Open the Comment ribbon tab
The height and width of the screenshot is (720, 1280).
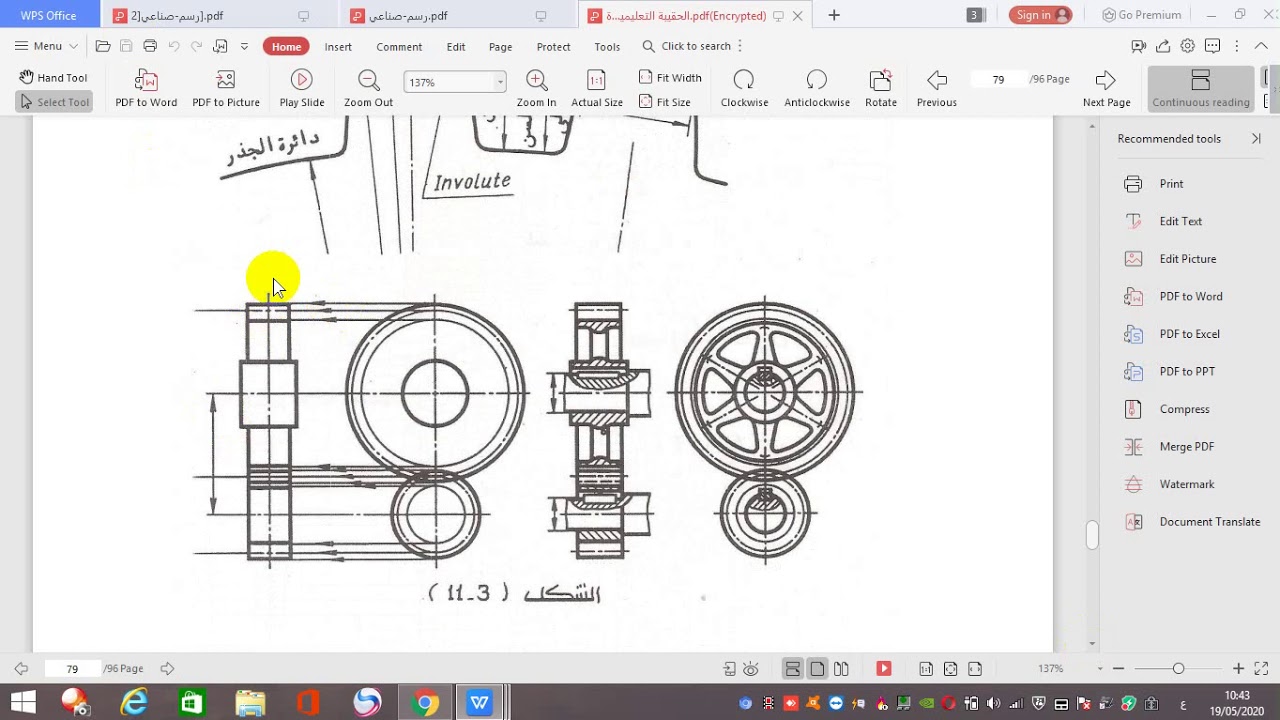(399, 47)
